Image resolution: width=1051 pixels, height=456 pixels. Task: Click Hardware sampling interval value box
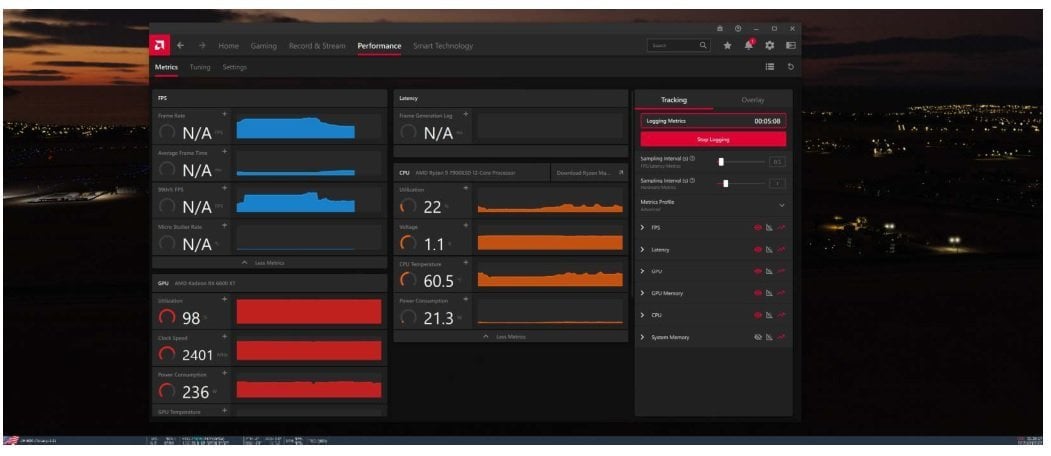point(778,184)
